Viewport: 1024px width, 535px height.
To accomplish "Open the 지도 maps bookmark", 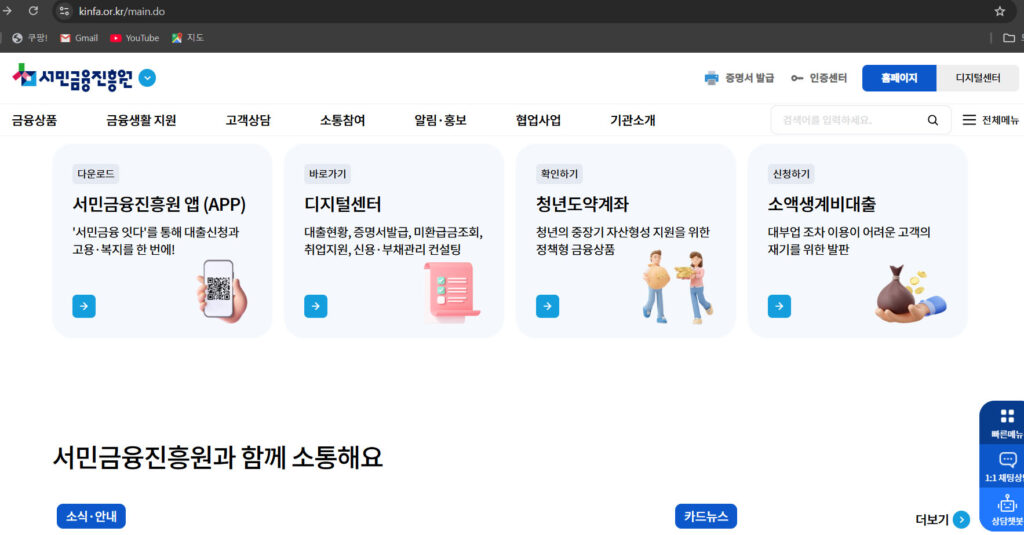I will (x=188, y=38).
